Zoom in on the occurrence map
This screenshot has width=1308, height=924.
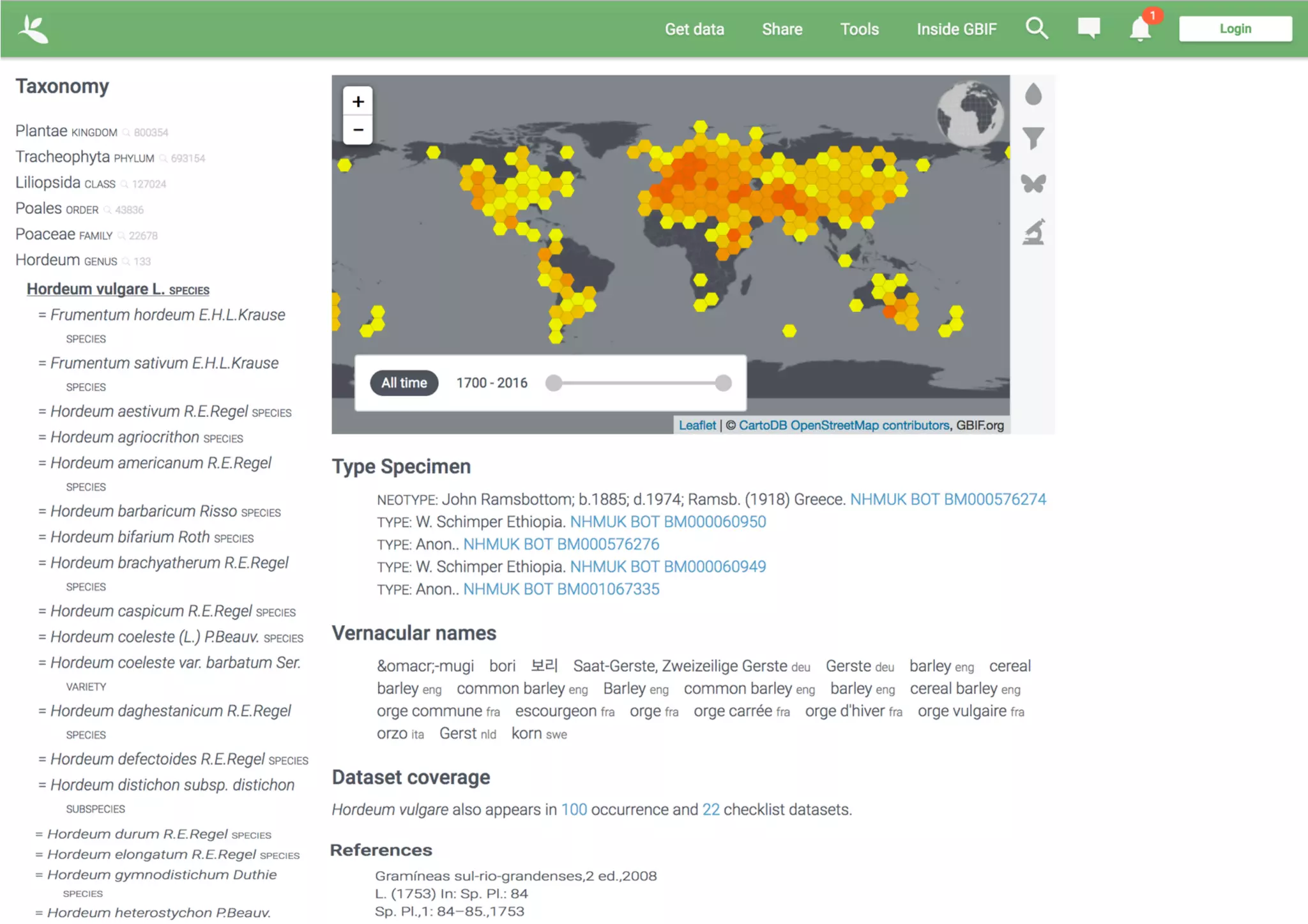pos(358,102)
